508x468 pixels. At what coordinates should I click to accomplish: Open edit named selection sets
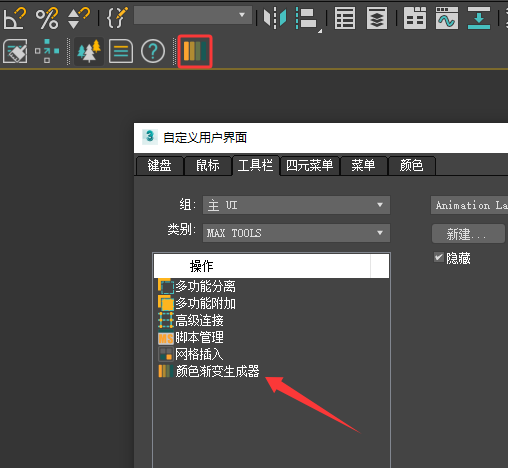117,17
